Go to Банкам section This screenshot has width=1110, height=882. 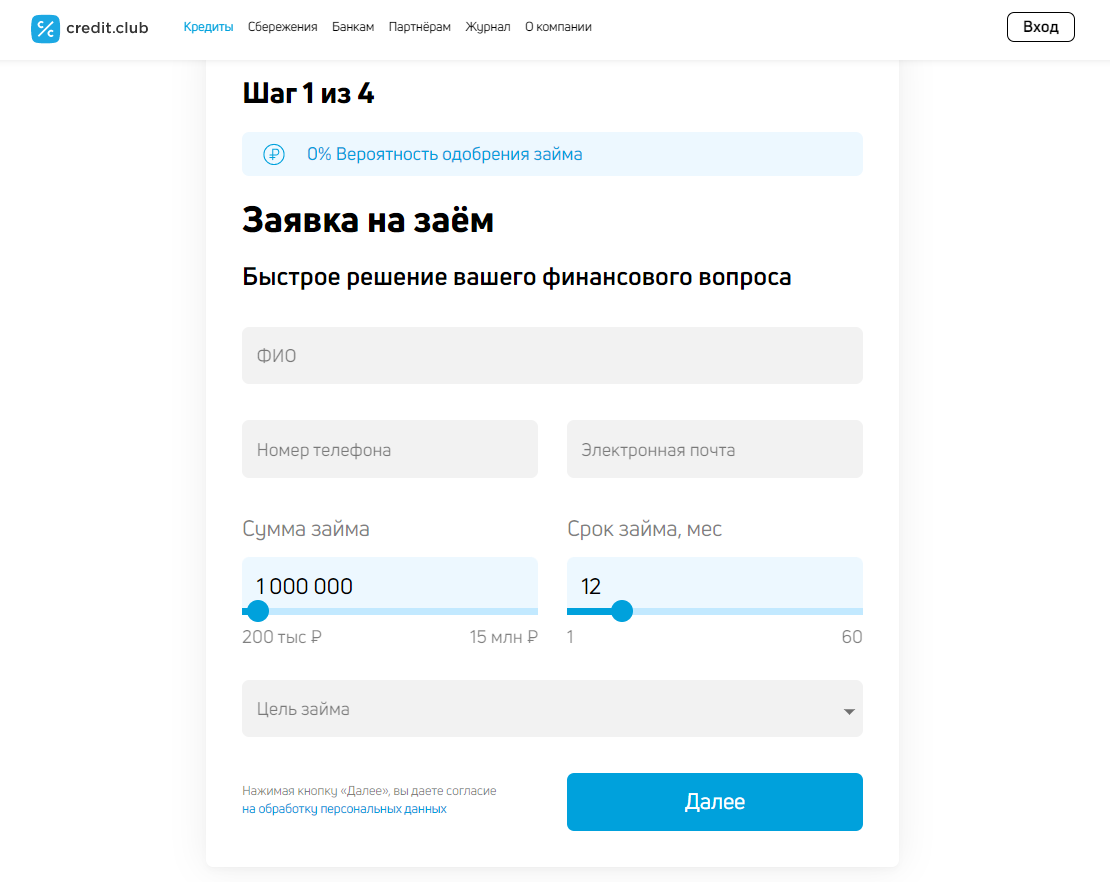[353, 27]
